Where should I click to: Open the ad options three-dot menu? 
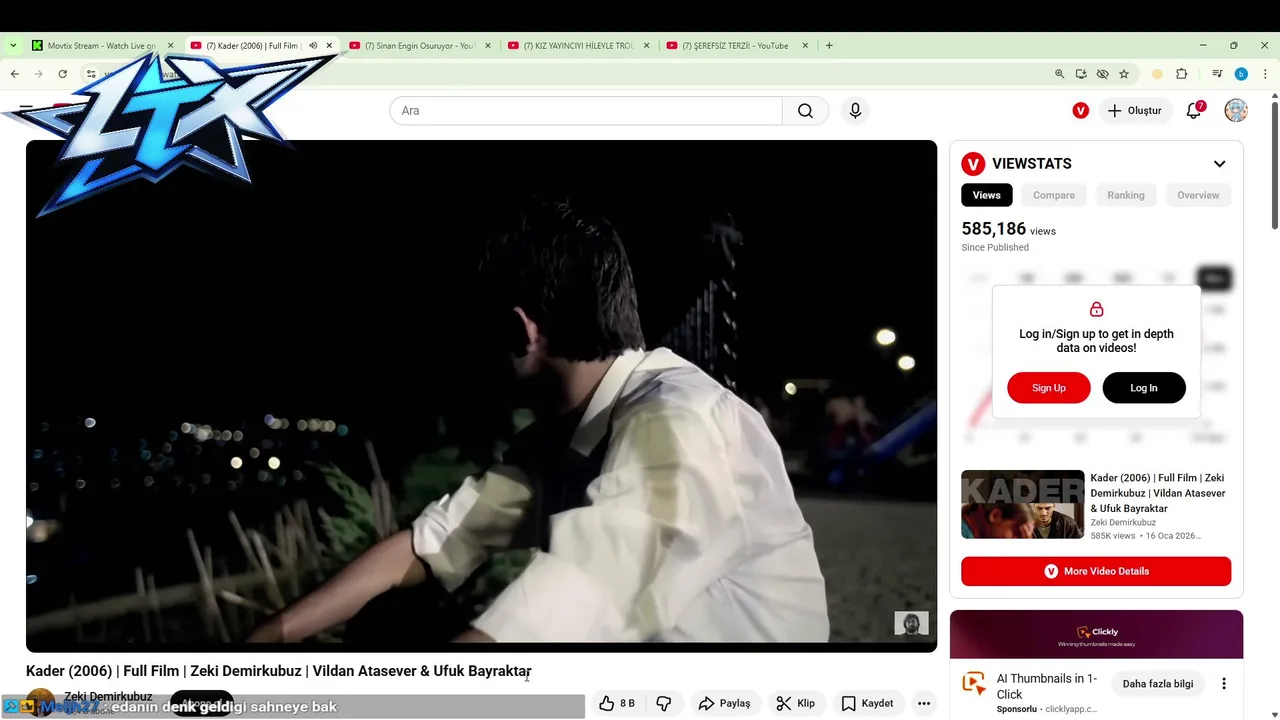(x=1224, y=684)
